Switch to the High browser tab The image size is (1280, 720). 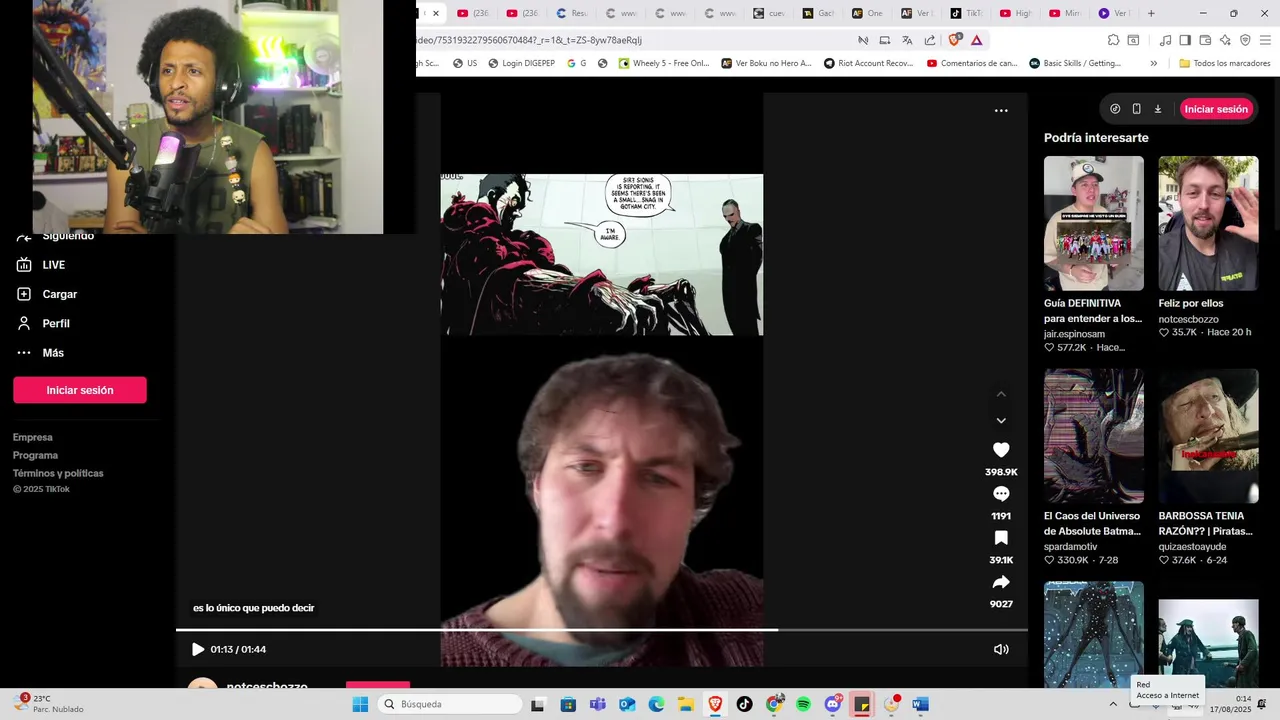pyautogui.click(x=1016, y=13)
